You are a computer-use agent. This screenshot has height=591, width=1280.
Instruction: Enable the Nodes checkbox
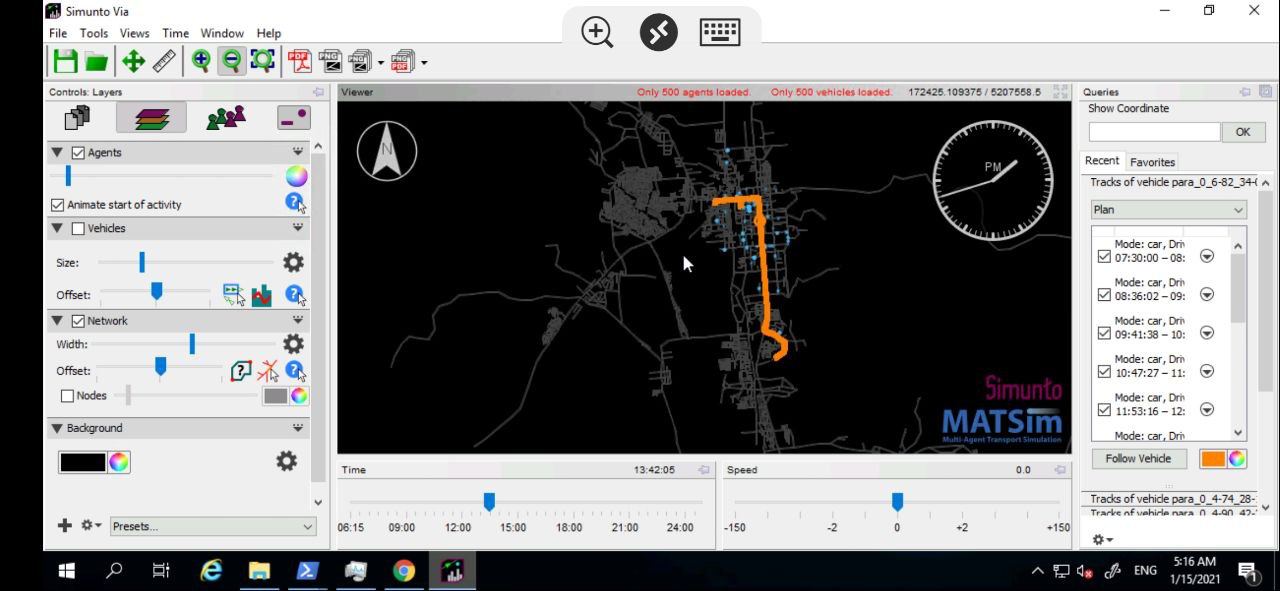[67, 396]
